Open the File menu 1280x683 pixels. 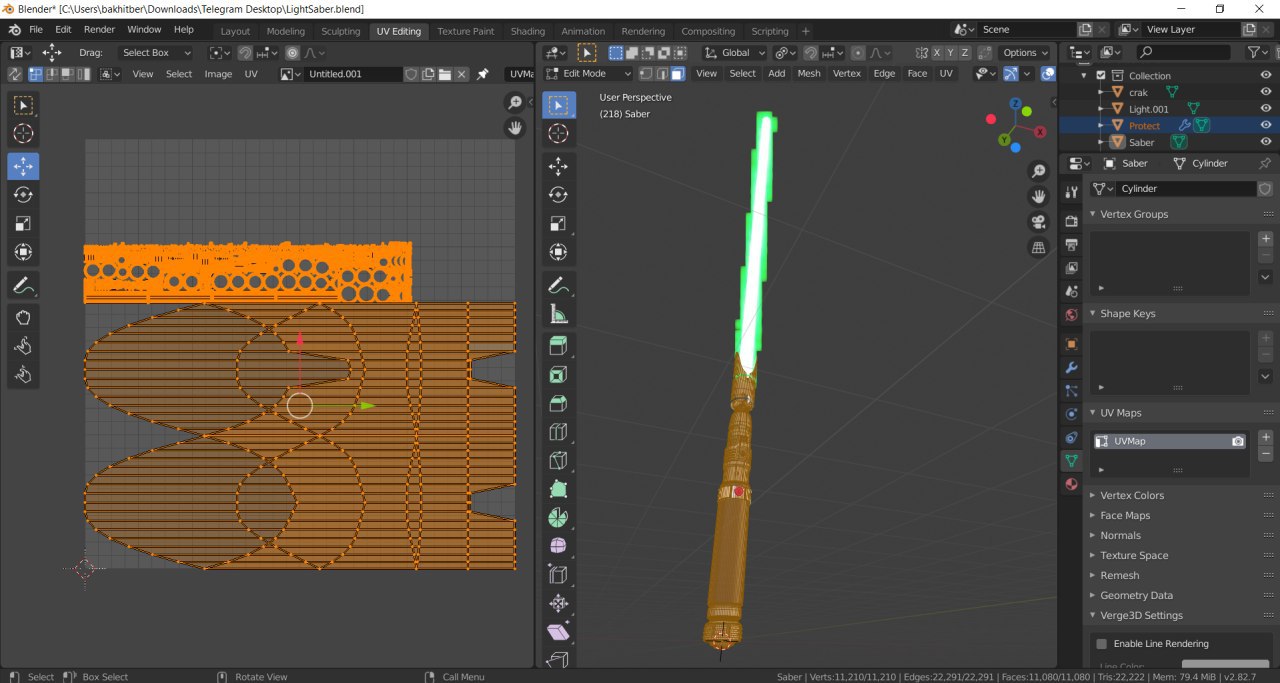click(x=36, y=30)
